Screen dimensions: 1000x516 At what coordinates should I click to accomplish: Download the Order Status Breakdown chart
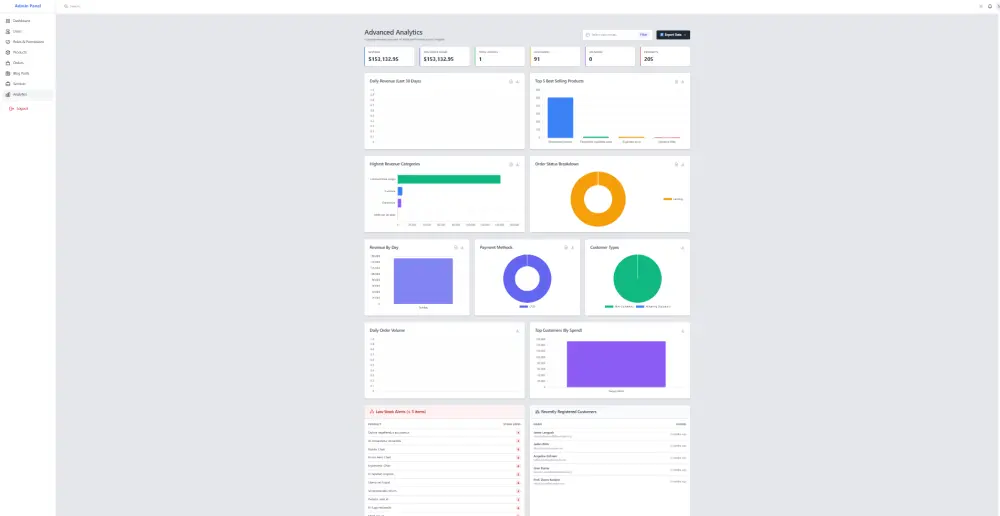coord(682,165)
